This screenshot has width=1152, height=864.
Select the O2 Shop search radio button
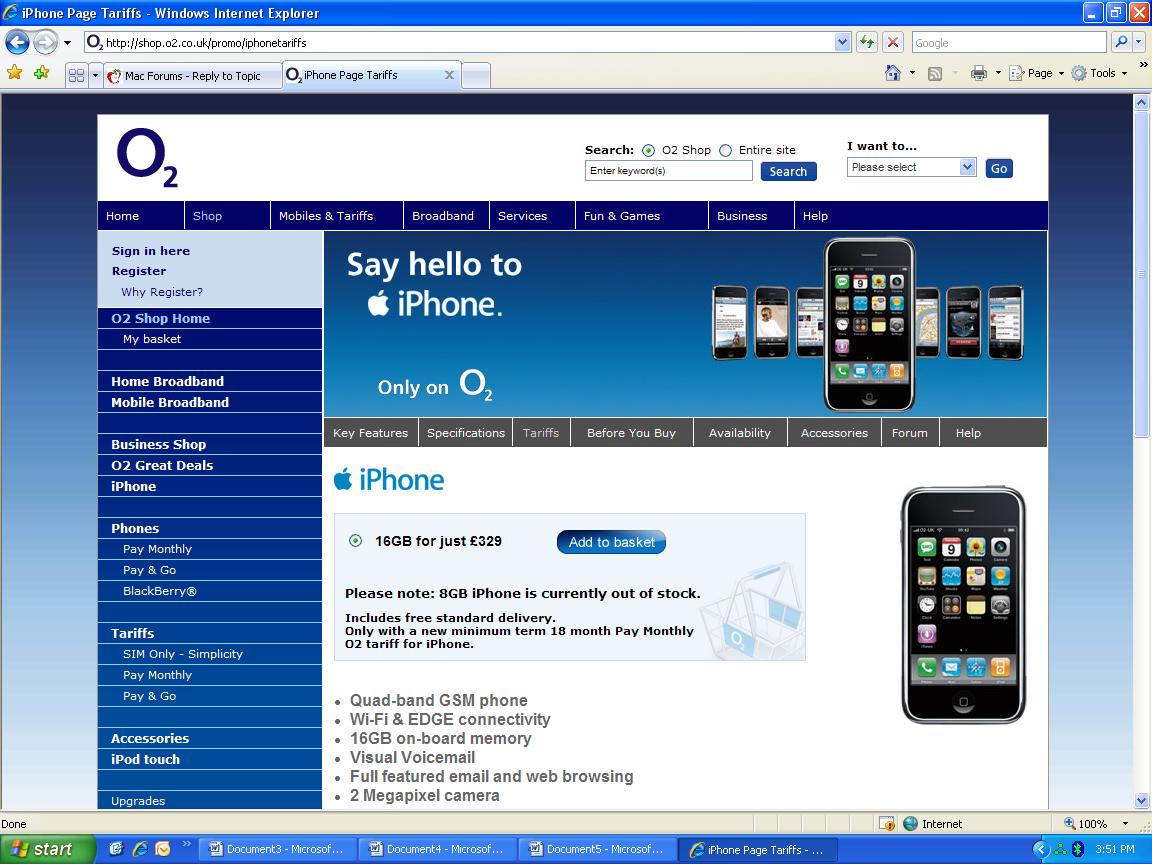[650, 150]
